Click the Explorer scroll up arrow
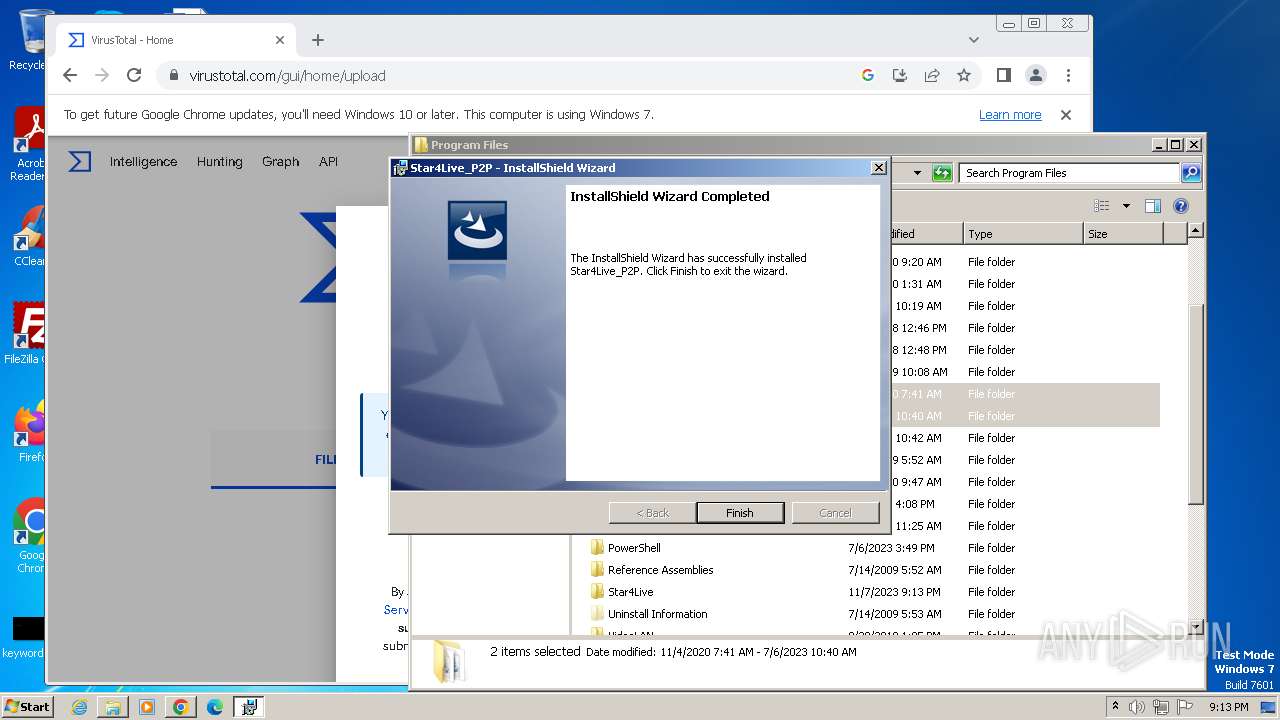This screenshot has height=720, width=1280. pyautogui.click(x=1195, y=231)
